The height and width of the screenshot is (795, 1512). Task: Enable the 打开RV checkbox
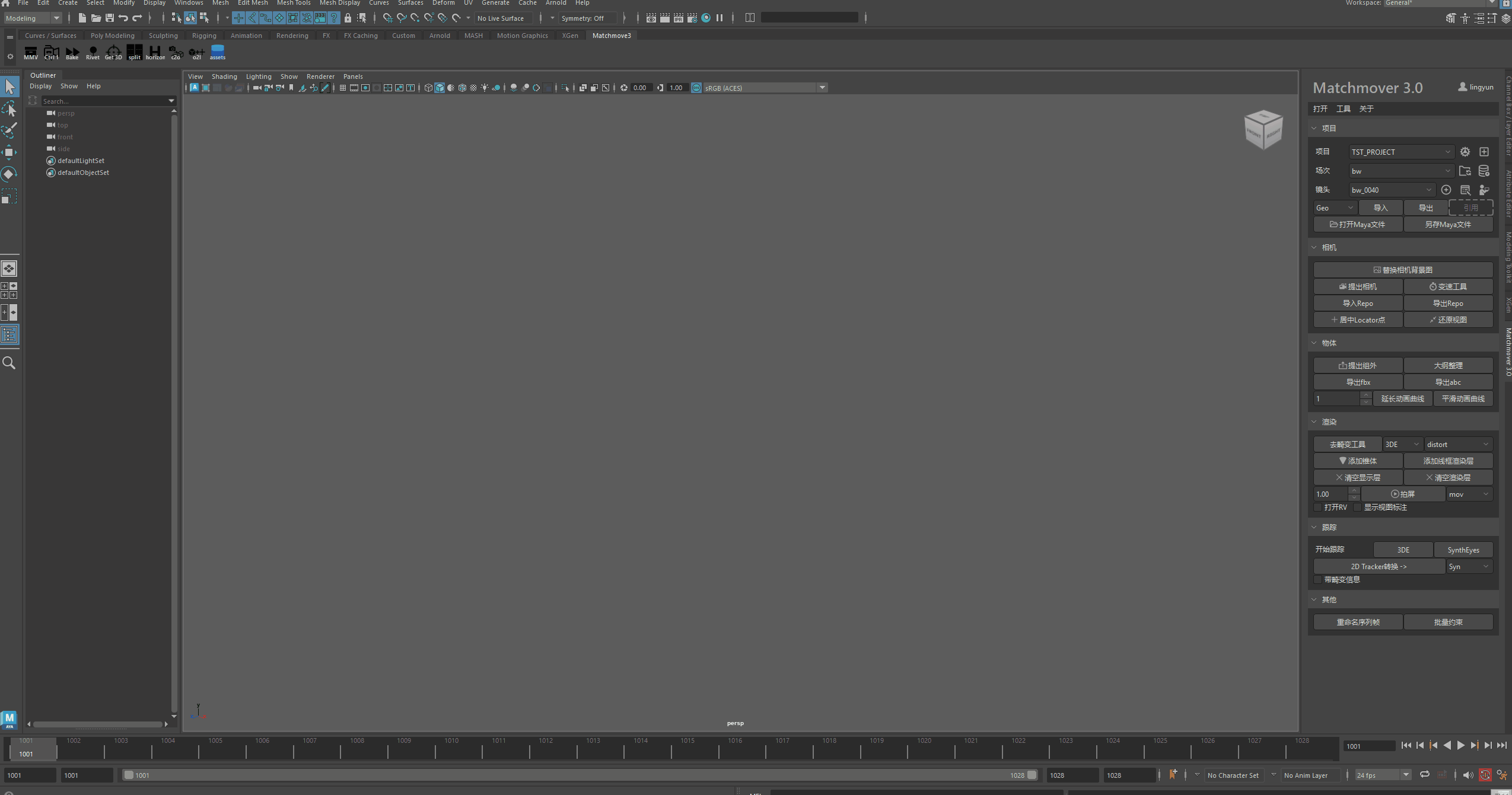tap(1318, 507)
